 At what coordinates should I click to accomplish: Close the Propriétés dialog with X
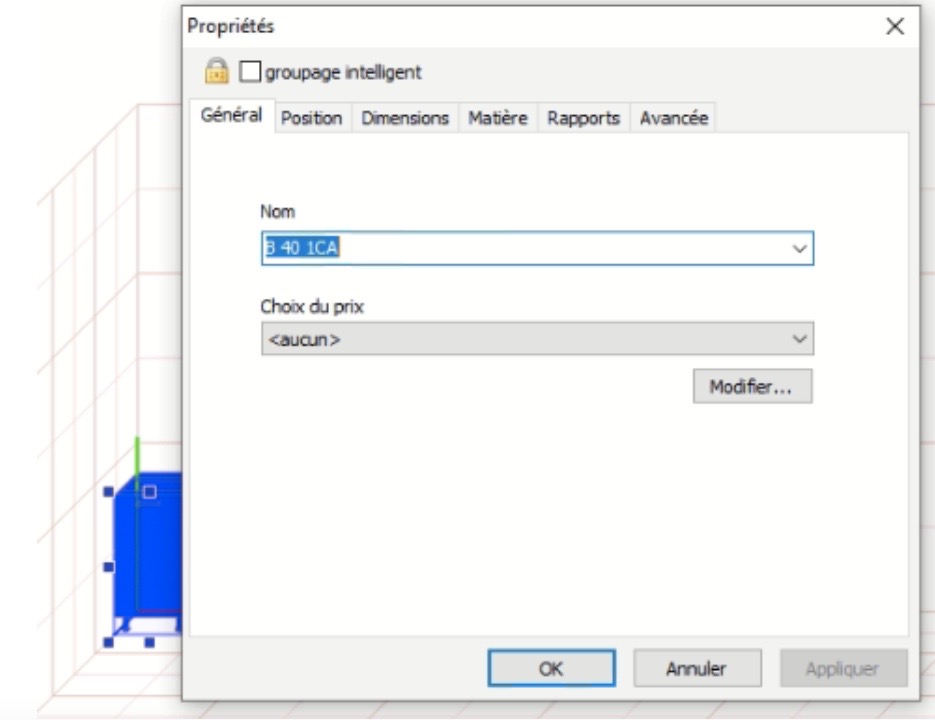[895, 27]
